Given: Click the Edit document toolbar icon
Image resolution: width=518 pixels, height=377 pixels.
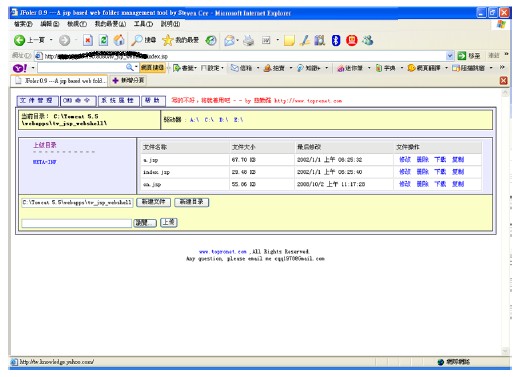Looking at the screenshot, I should click(266, 41).
